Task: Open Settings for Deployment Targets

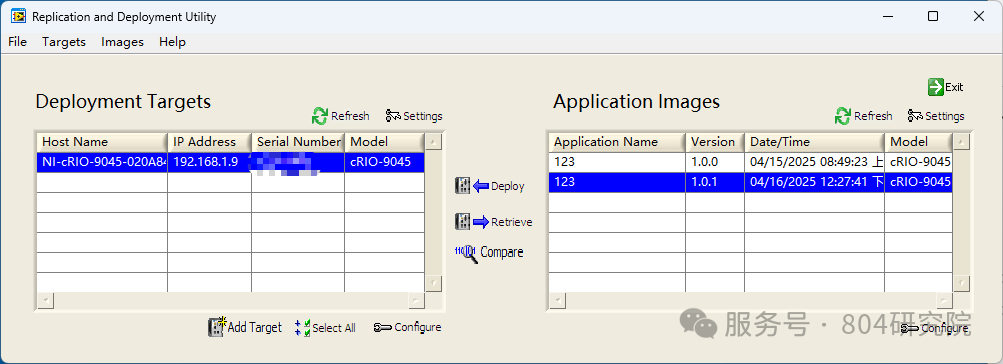Action: tap(414, 116)
